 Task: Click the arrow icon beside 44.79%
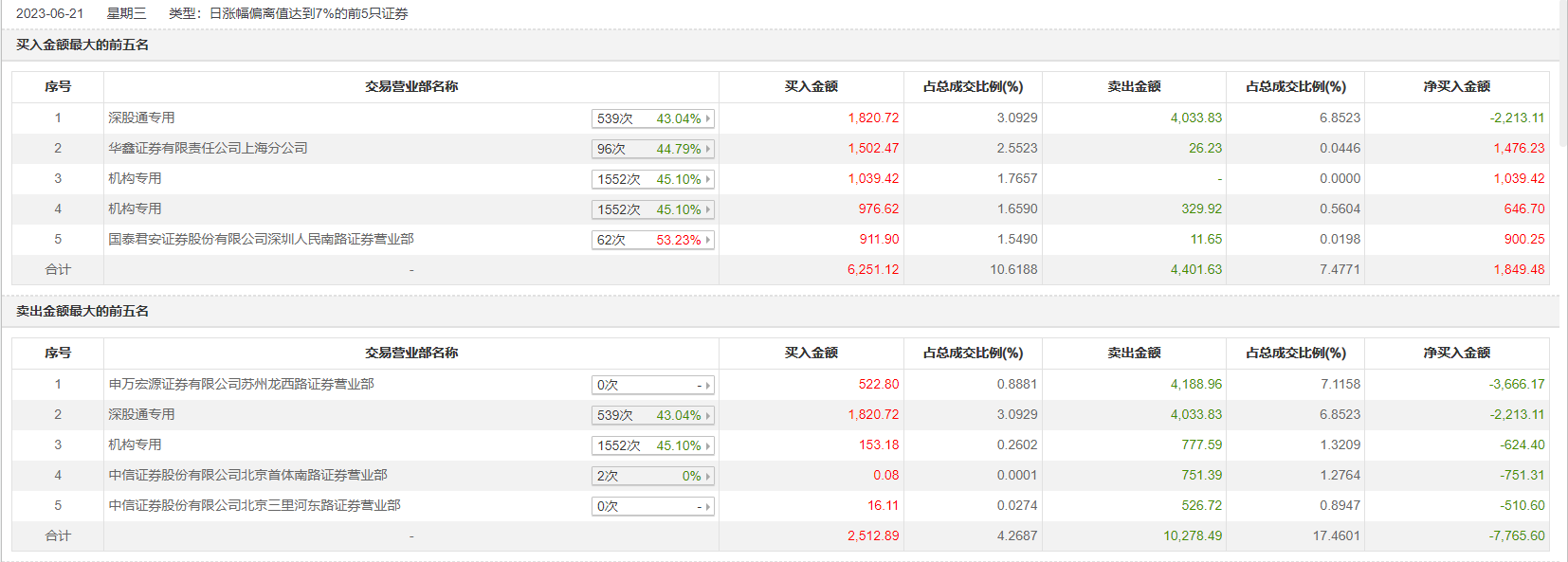(707, 149)
